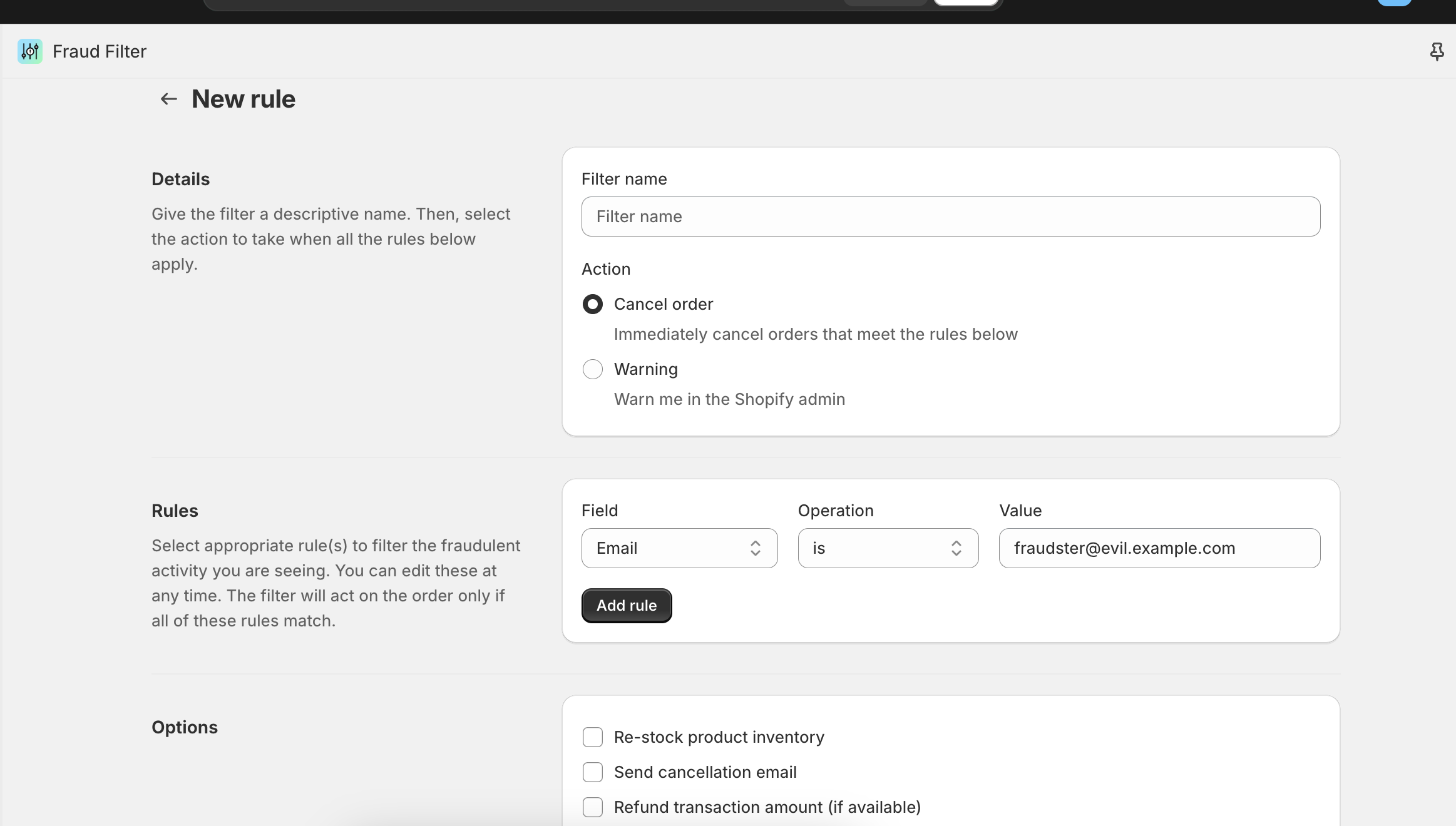Go back using the arrow beside New rule
The width and height of the screenshot is (1456, 826).
pos(168,99)
